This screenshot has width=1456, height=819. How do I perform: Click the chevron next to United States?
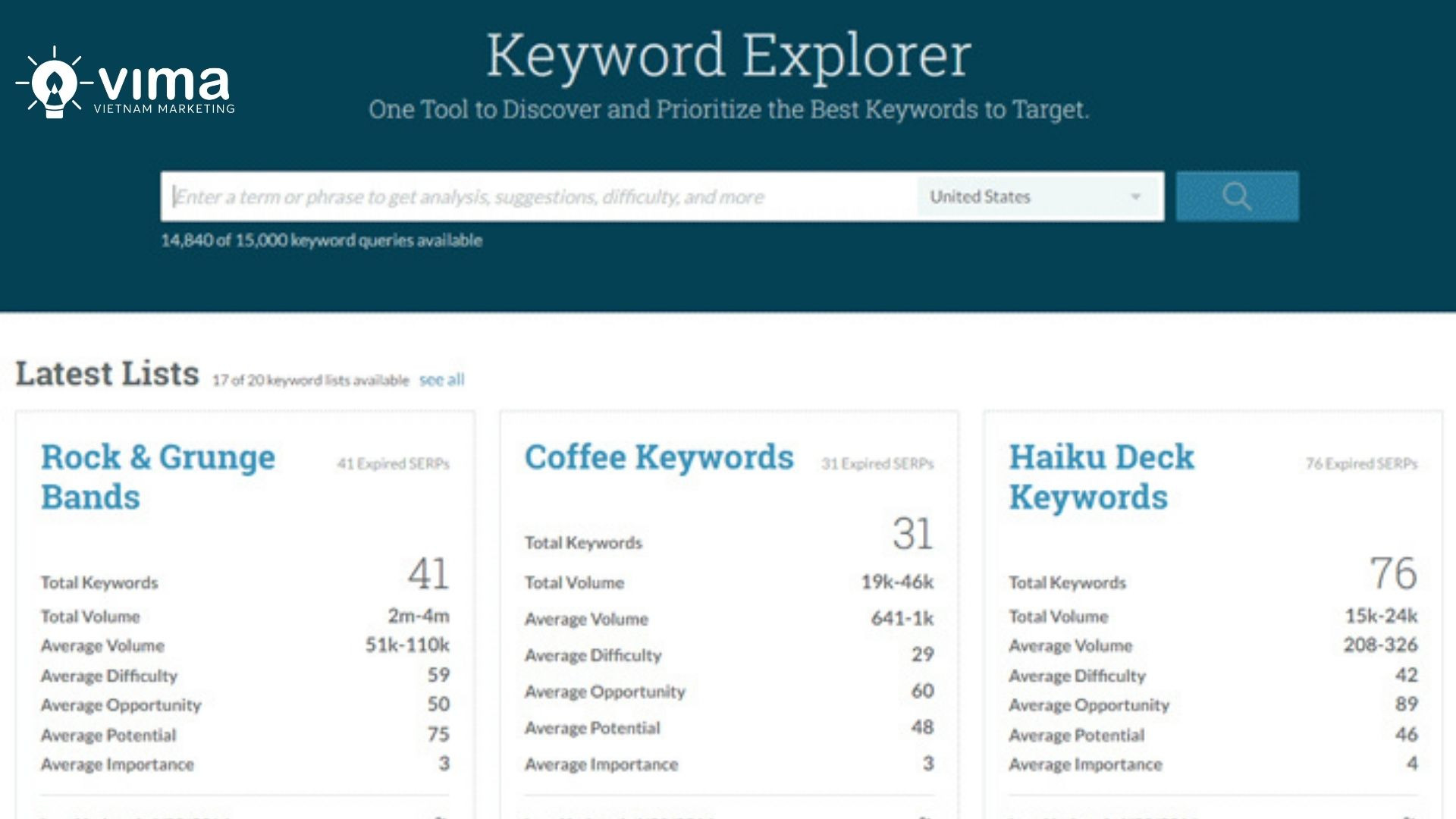(1135, 196)
